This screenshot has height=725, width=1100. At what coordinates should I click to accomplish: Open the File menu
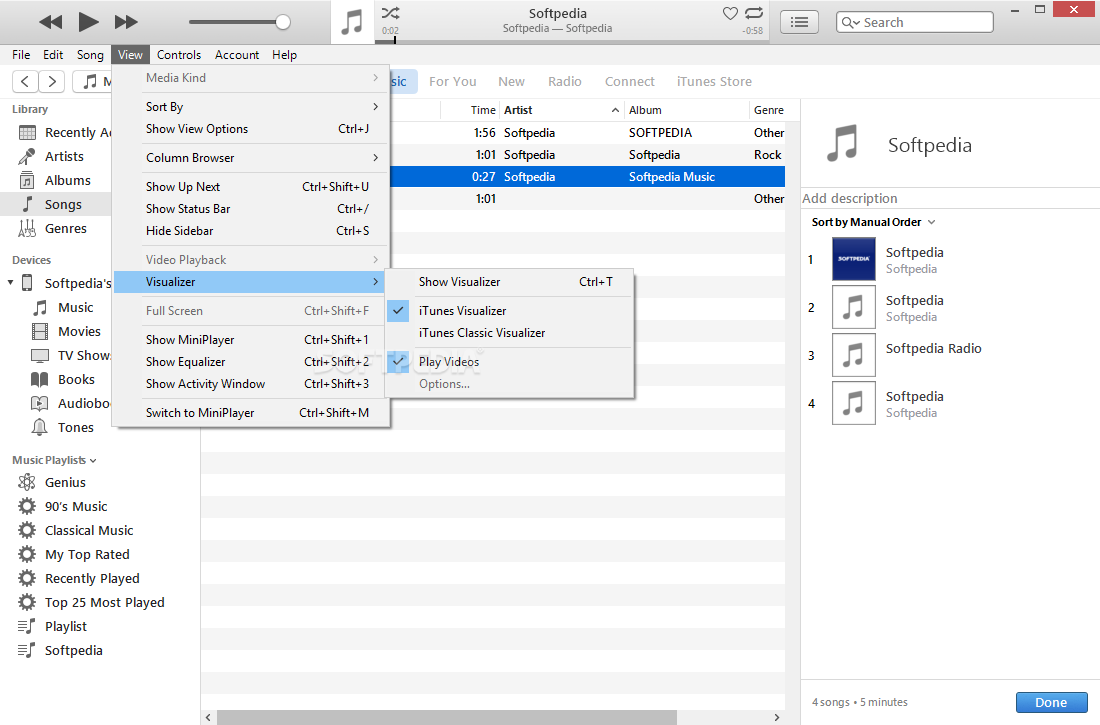pos(21,55)
